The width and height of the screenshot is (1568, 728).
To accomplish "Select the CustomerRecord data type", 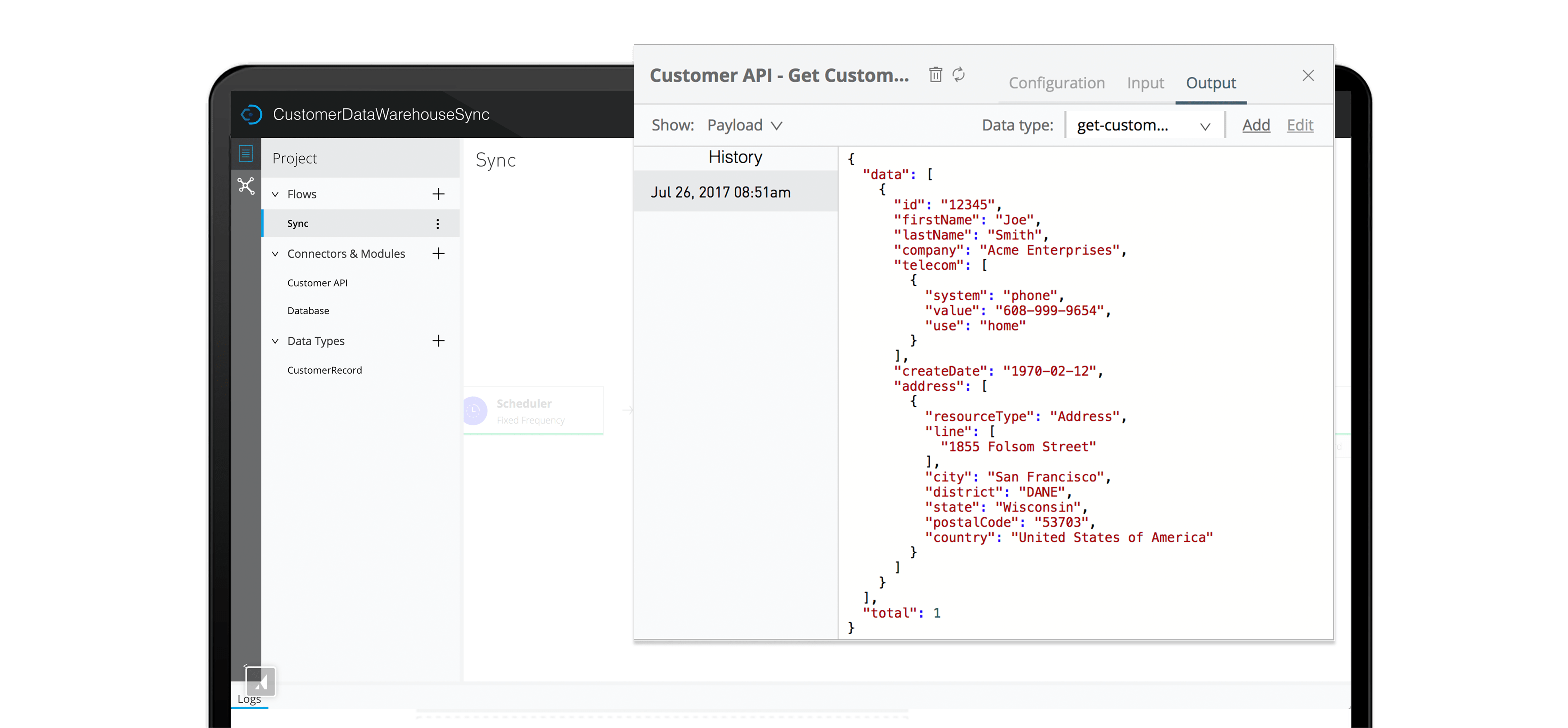I will (325, 370).
